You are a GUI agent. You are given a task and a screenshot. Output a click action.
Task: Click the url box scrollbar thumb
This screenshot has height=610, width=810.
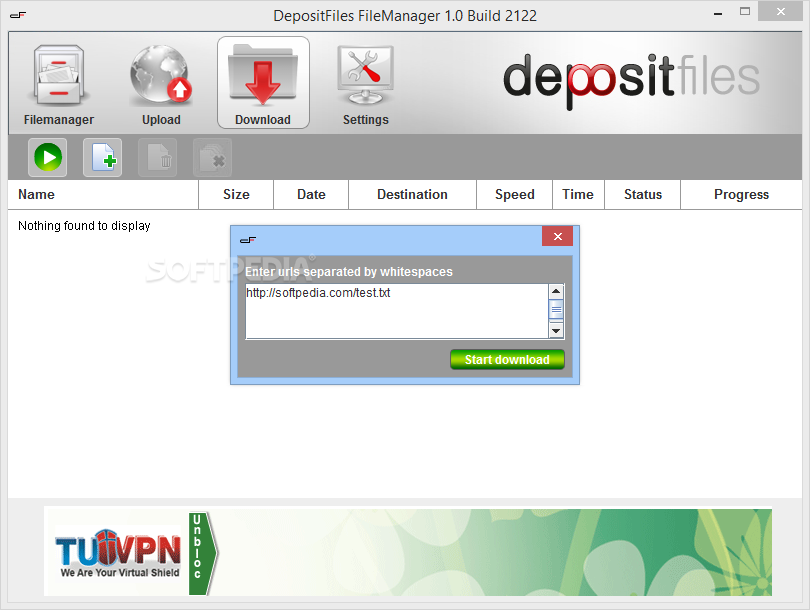[x=556, y=309]
